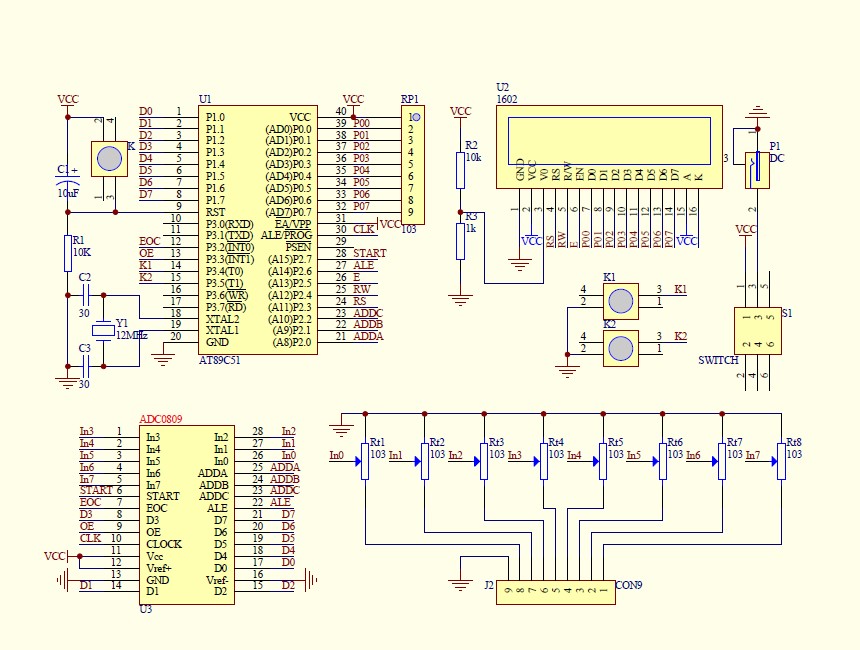Image resolution: width=860 pixels, height=650 pixels.
Task: Click the reset pushbutton K symbol
Action: [109, 159]
